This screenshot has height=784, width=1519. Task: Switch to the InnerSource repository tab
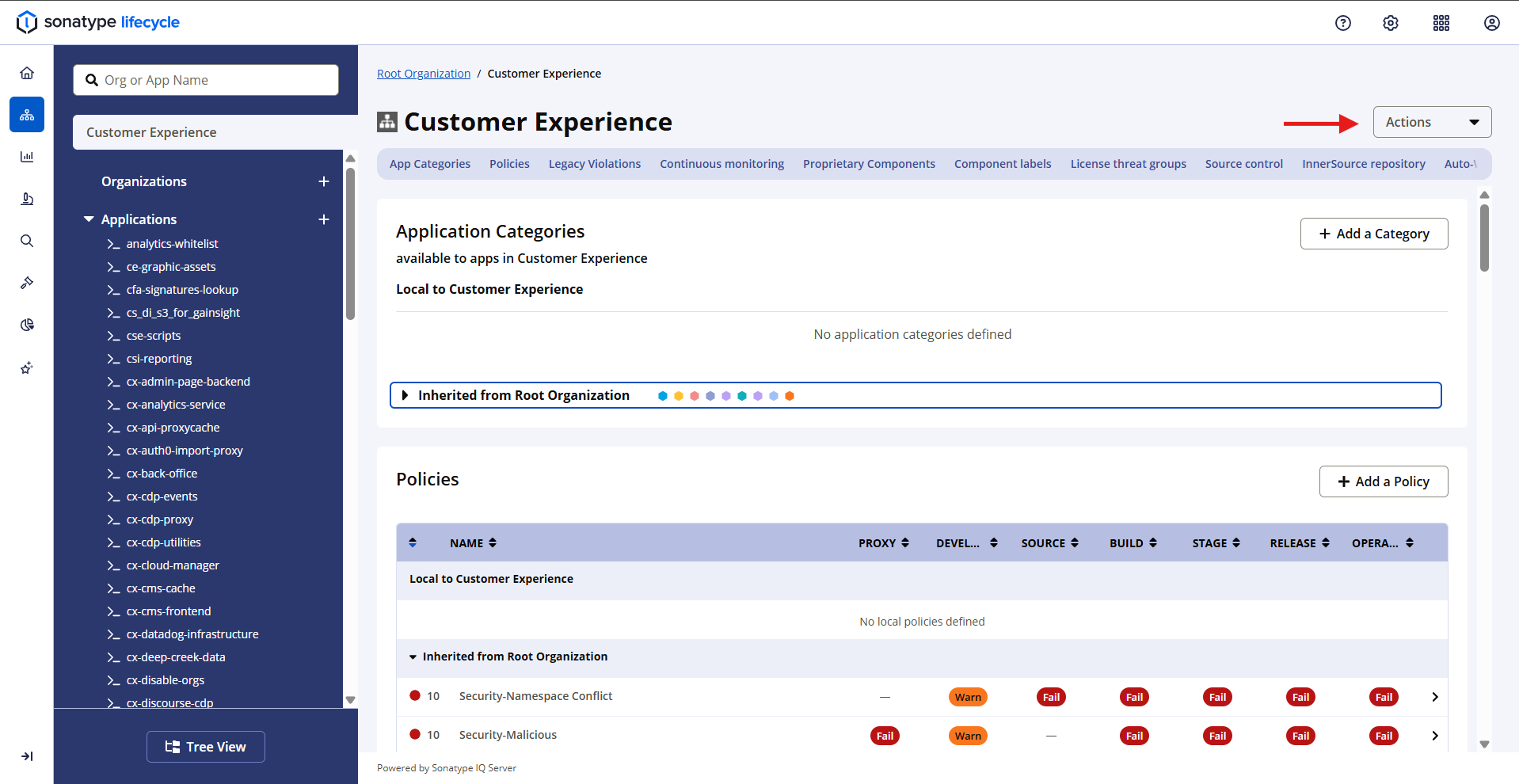pyautogui.click(x=1364, y=164)
